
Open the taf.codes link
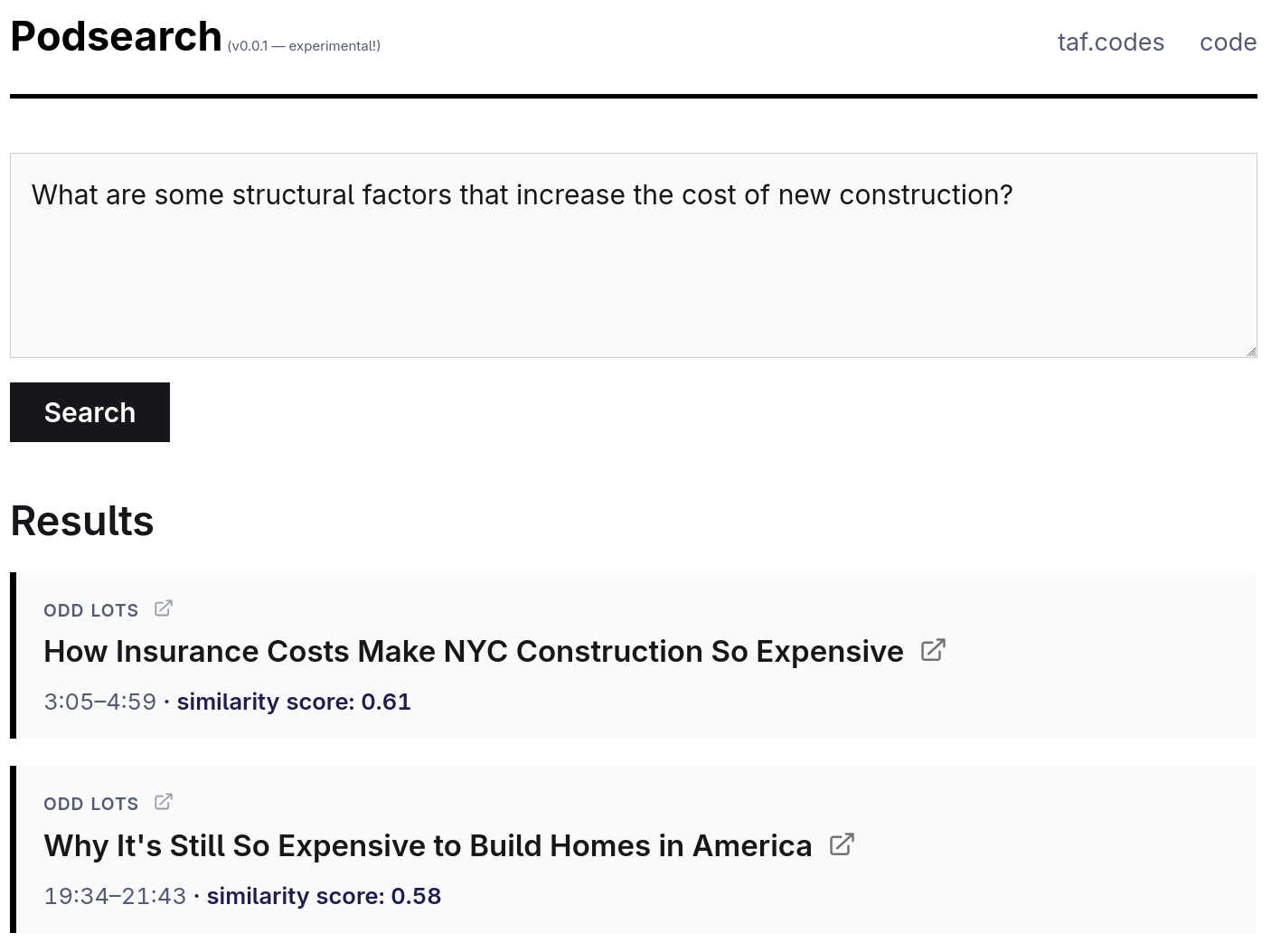tap(1110, 42)
